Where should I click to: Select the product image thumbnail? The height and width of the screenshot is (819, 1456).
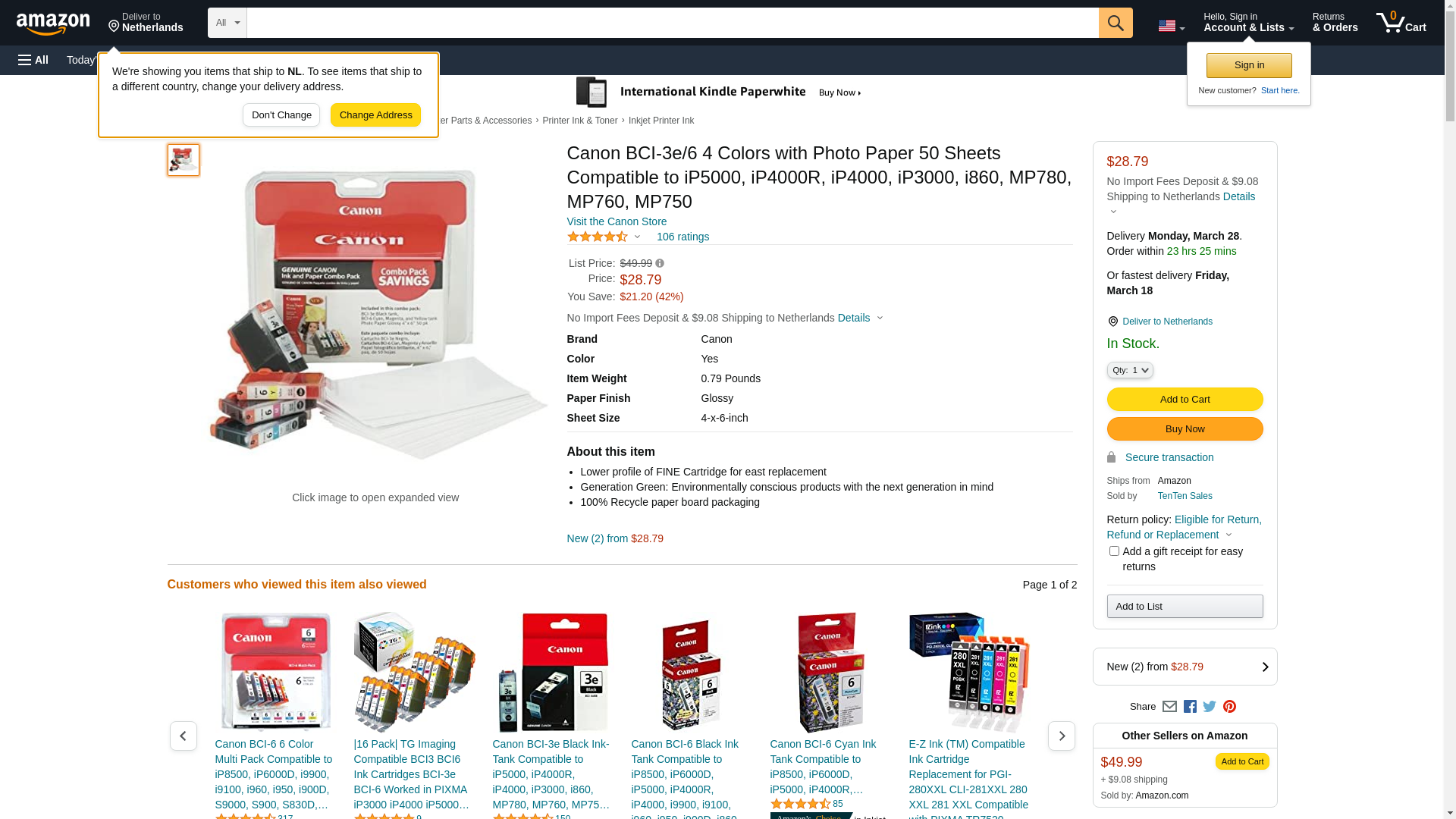coord(184,160)
